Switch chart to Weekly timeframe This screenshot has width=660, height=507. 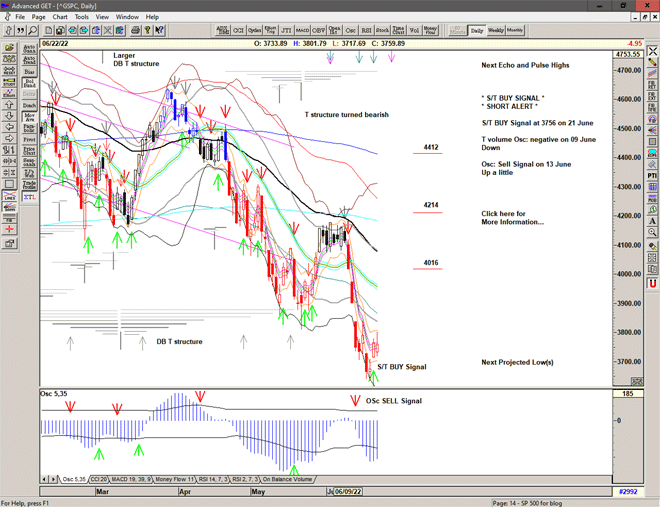click(495, 30)
